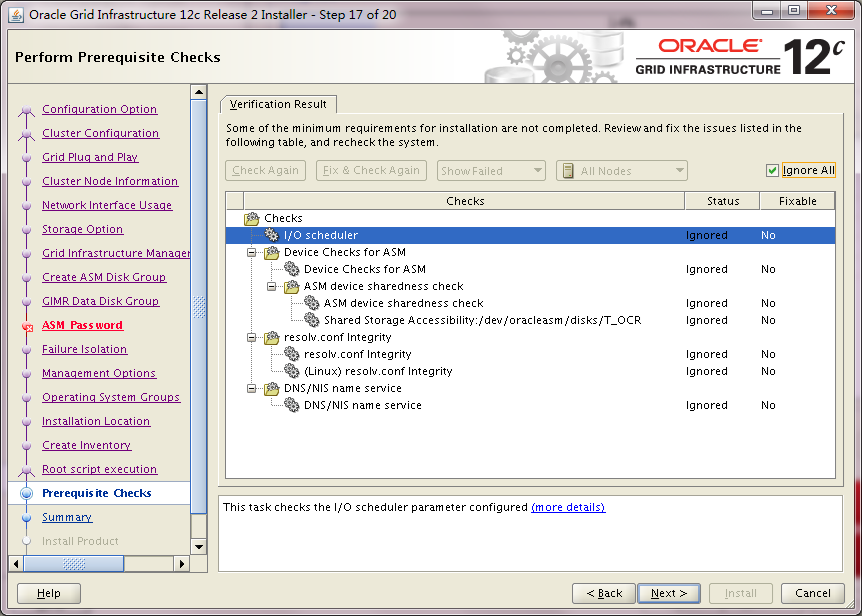The height and width of the screenshot is (616, 862).
Task: Go to Operating System Groups step
Action: [111, 397]
